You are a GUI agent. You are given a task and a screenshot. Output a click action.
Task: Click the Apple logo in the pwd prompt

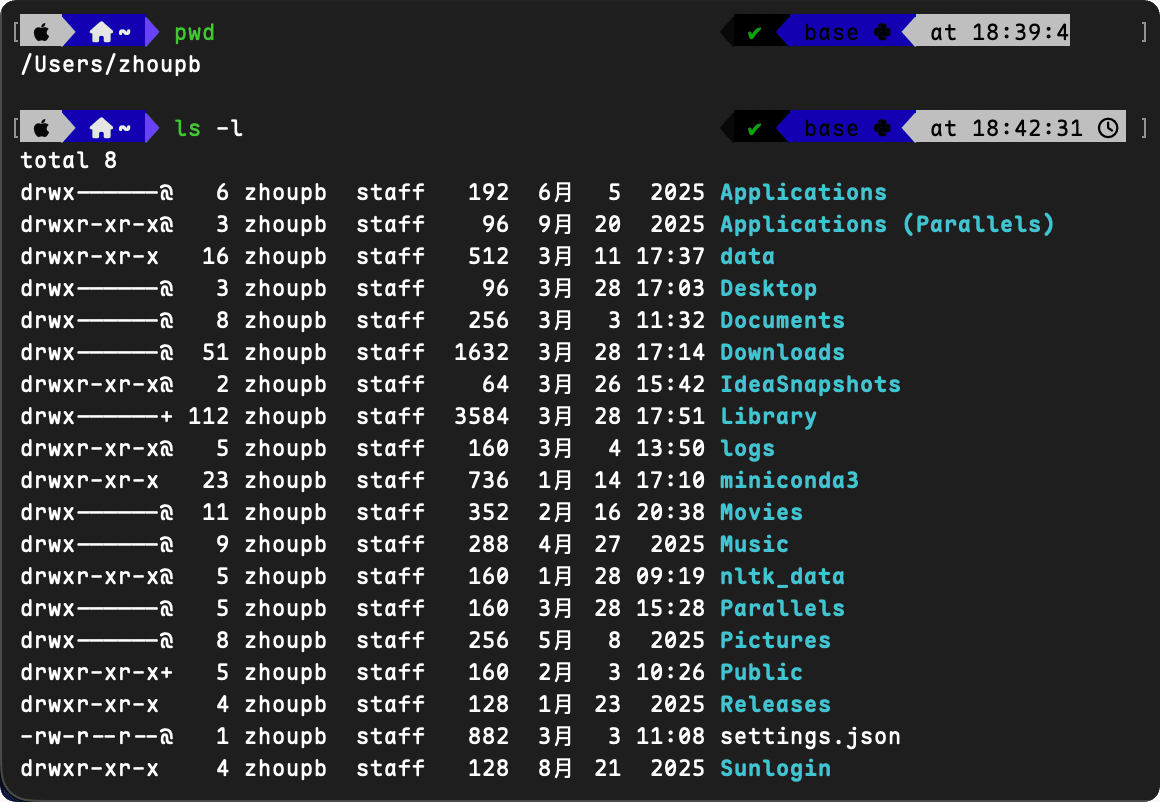click(42, 33)
